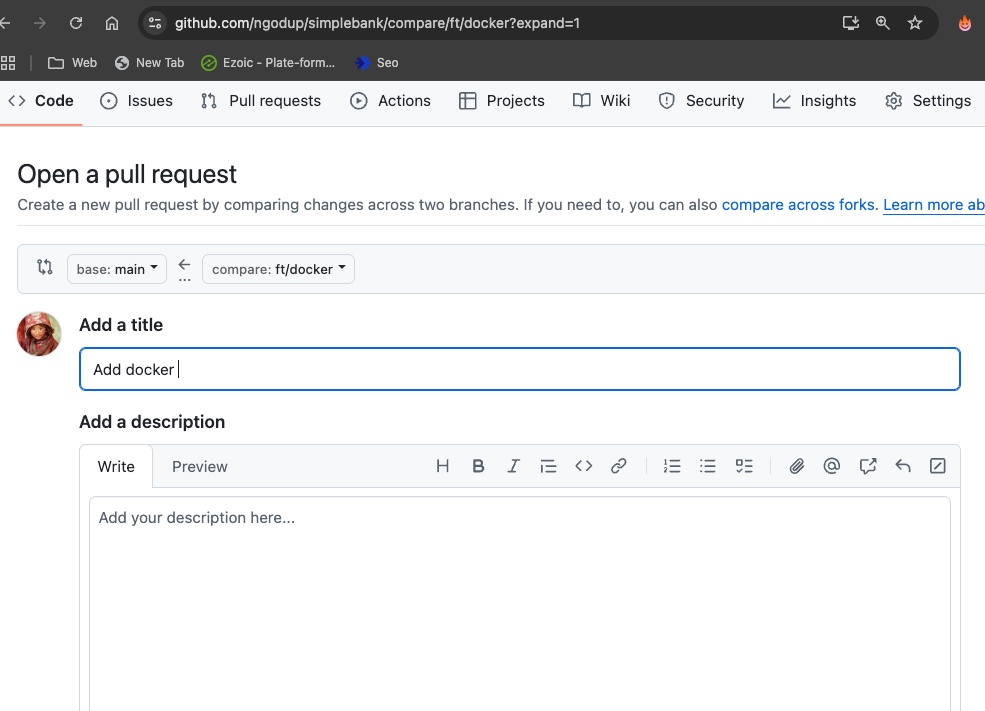Go to the Actions tab

point(390,101)
